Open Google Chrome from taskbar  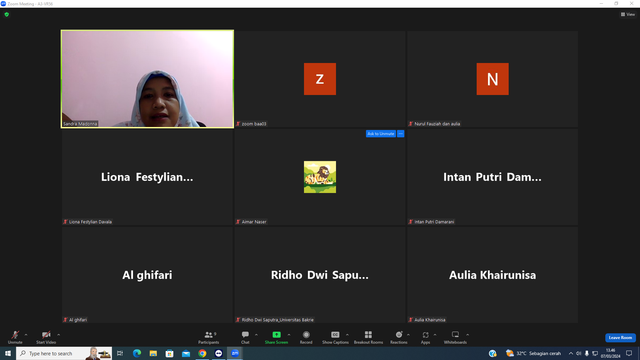tap(202, 353)
